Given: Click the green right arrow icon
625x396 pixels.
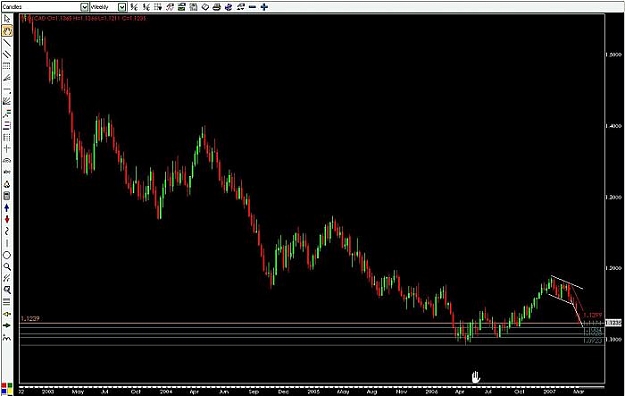Looking at the screenshot, I should coord(7,325).
